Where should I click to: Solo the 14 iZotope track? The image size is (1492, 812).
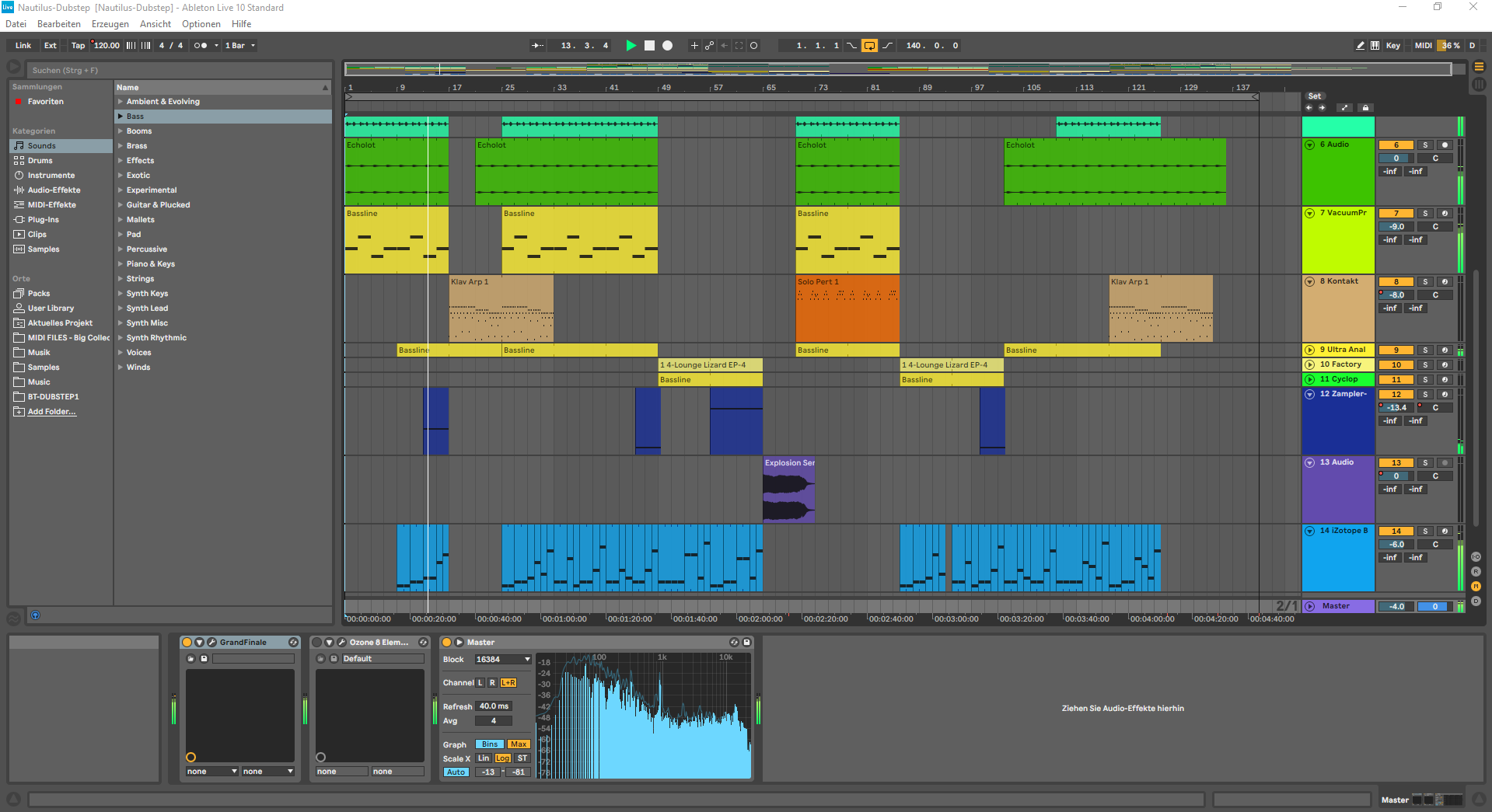pyautogui.click(x=1425, y=531)
